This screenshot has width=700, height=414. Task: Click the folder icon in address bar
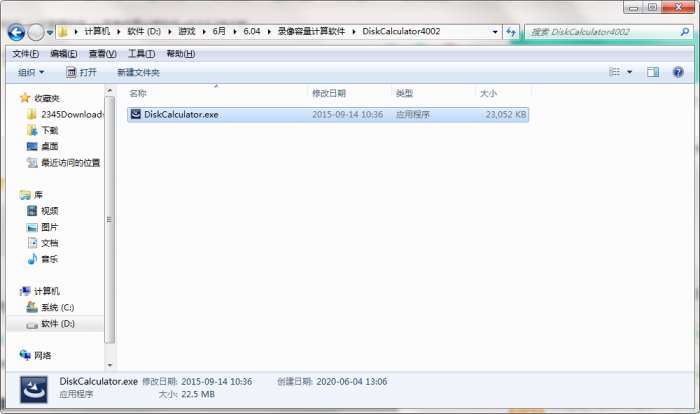point(63,32)
